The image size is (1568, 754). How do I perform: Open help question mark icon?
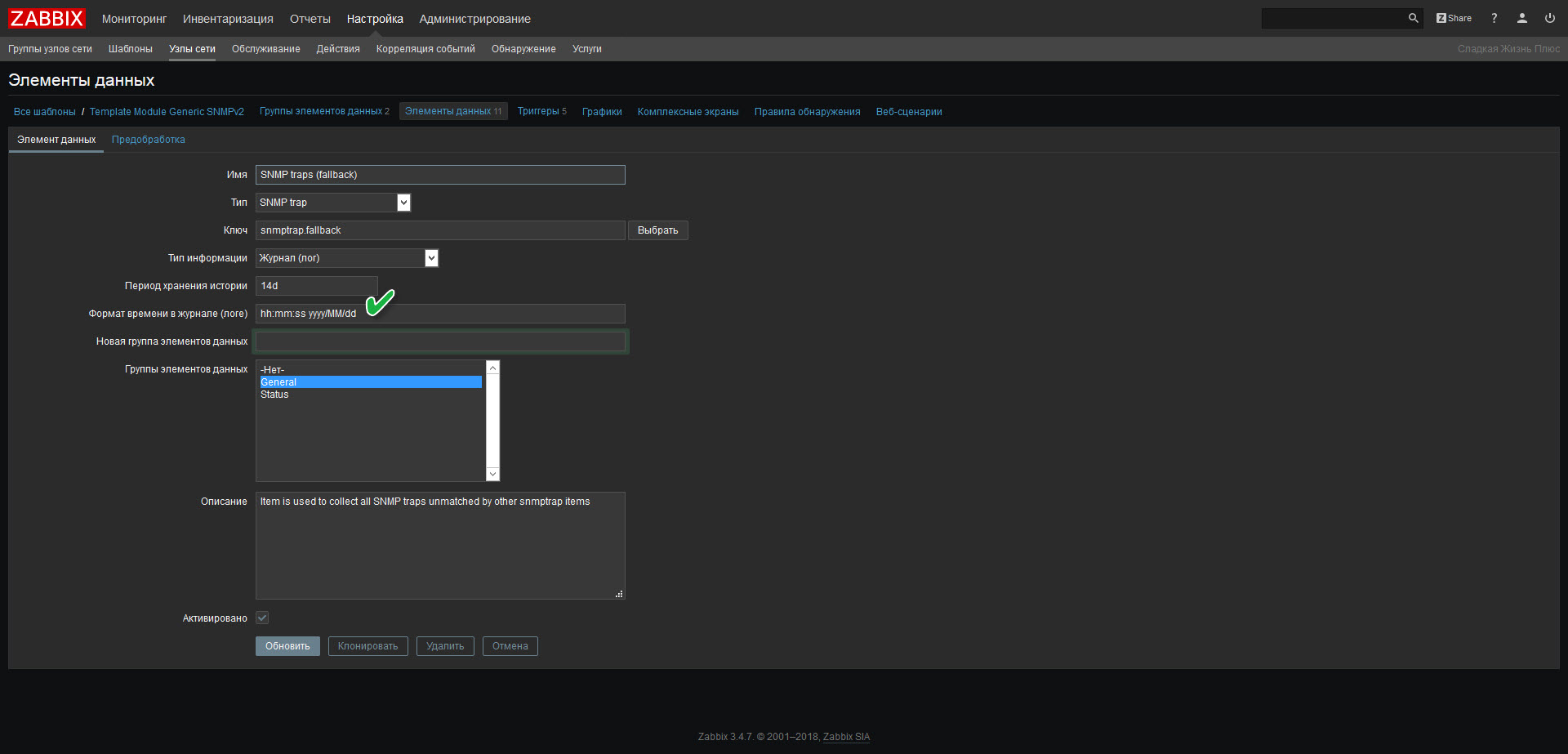pyautogui.click(x=1494, y=18)
